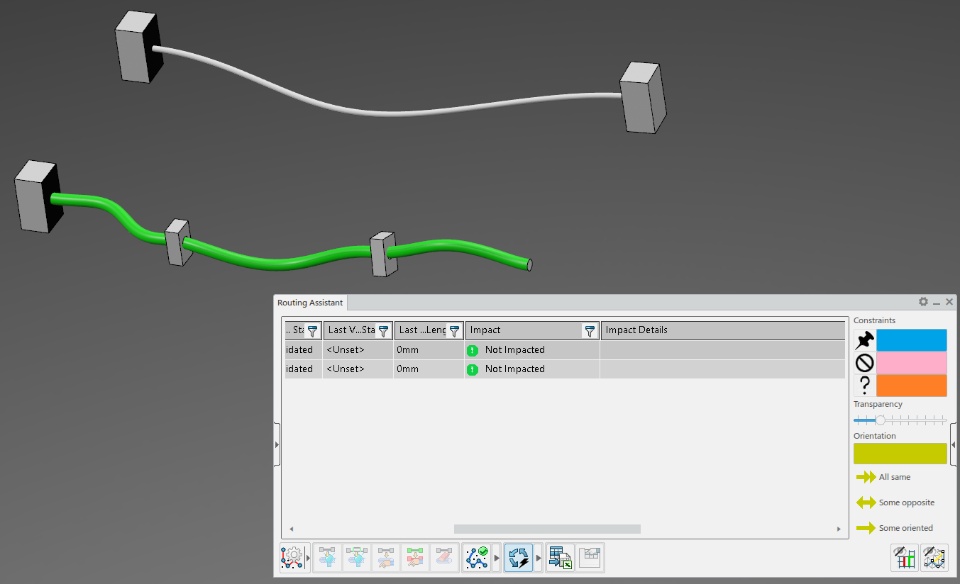Click the All same orientation label

click(894, 477)
